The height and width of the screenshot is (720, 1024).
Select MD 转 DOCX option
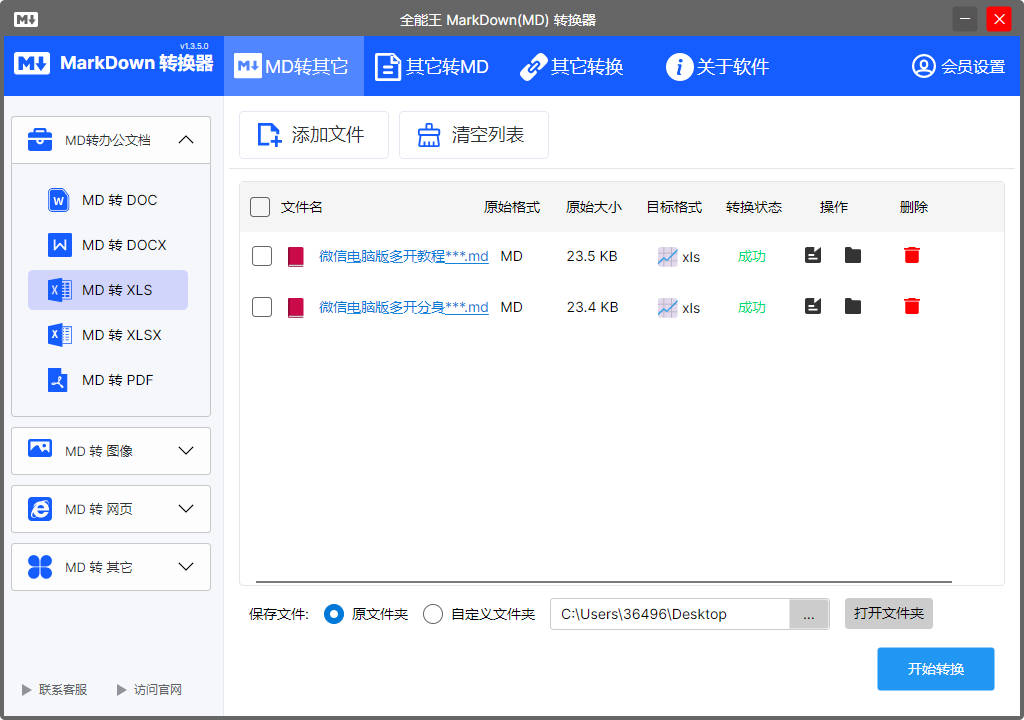point(108,245)
